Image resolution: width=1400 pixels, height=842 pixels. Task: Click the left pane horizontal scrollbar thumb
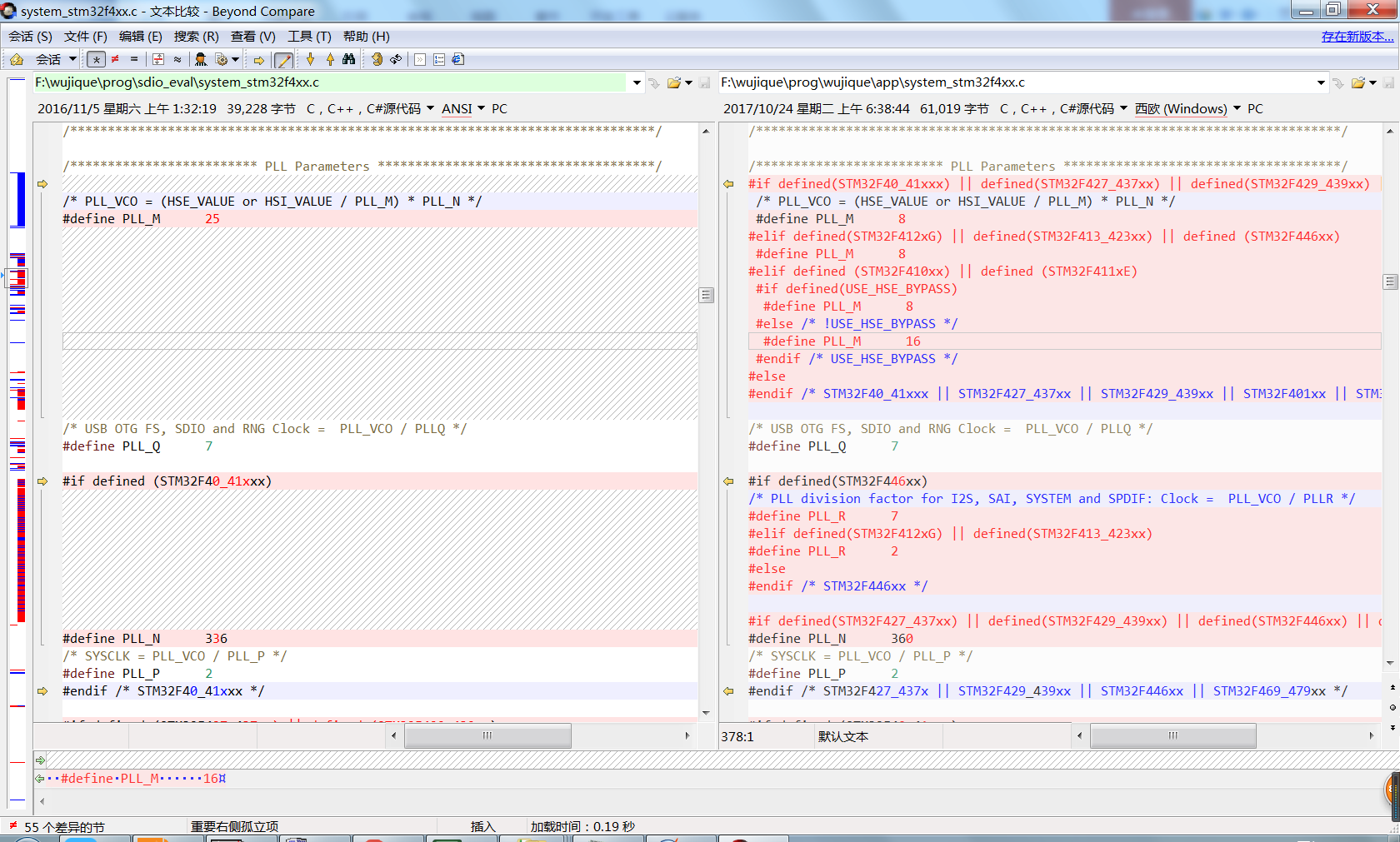click(487, 735)
